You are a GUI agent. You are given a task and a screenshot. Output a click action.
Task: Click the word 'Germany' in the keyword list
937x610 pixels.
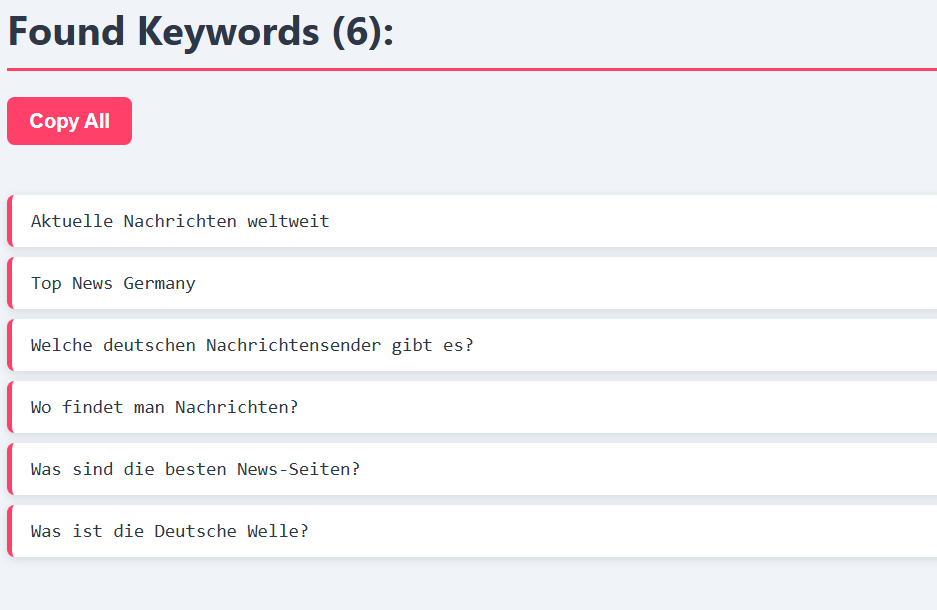point(160,284)
